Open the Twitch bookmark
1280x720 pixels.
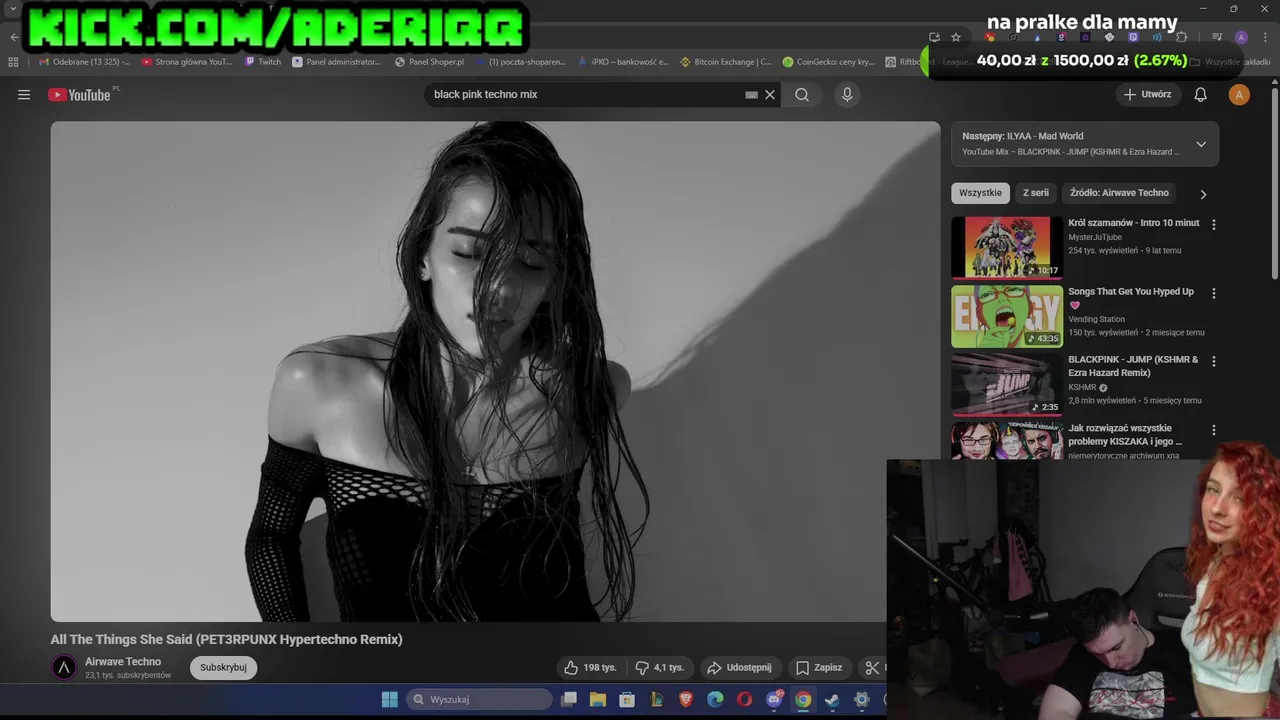(x=263, y=62)
